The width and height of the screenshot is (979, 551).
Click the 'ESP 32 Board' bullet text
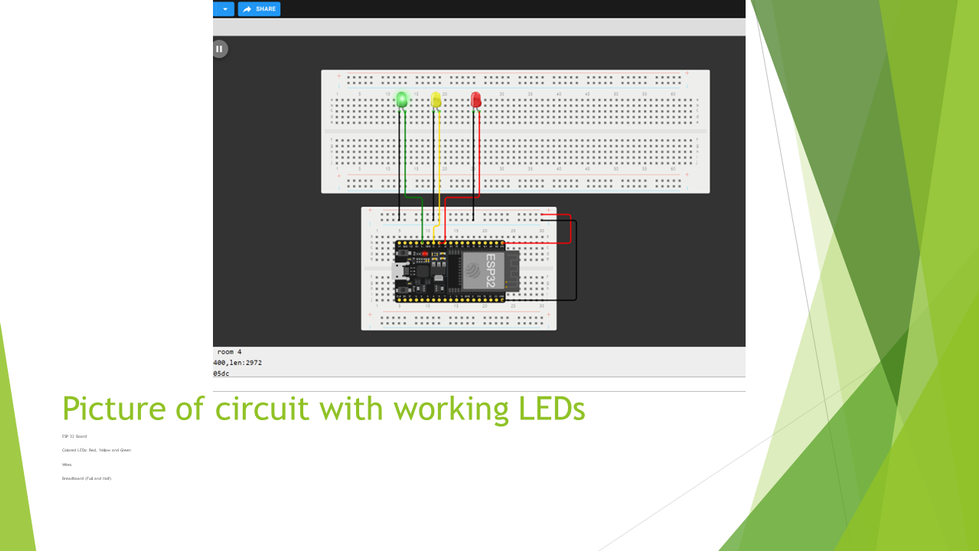pyautogui.click(x=74, y=436)
